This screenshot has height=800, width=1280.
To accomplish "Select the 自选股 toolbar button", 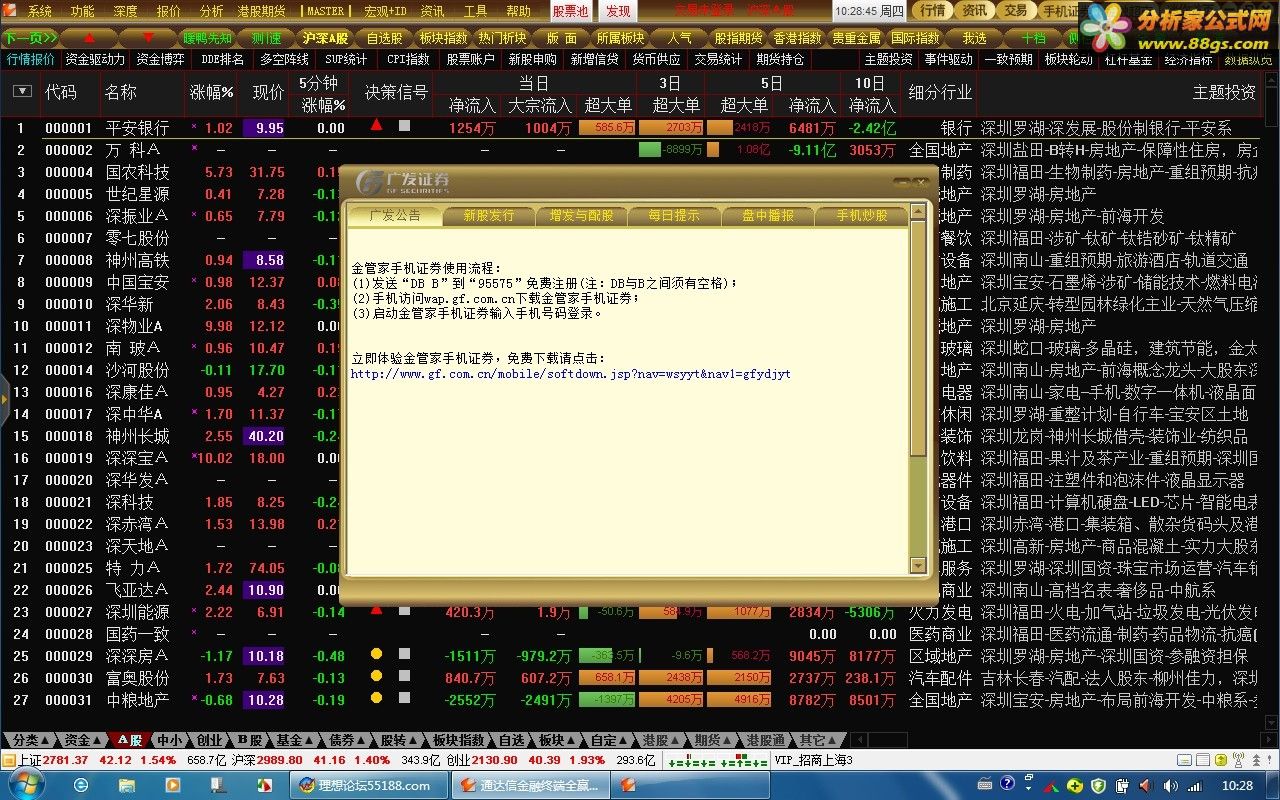I will pyautogui.click(x=384, y=37).
